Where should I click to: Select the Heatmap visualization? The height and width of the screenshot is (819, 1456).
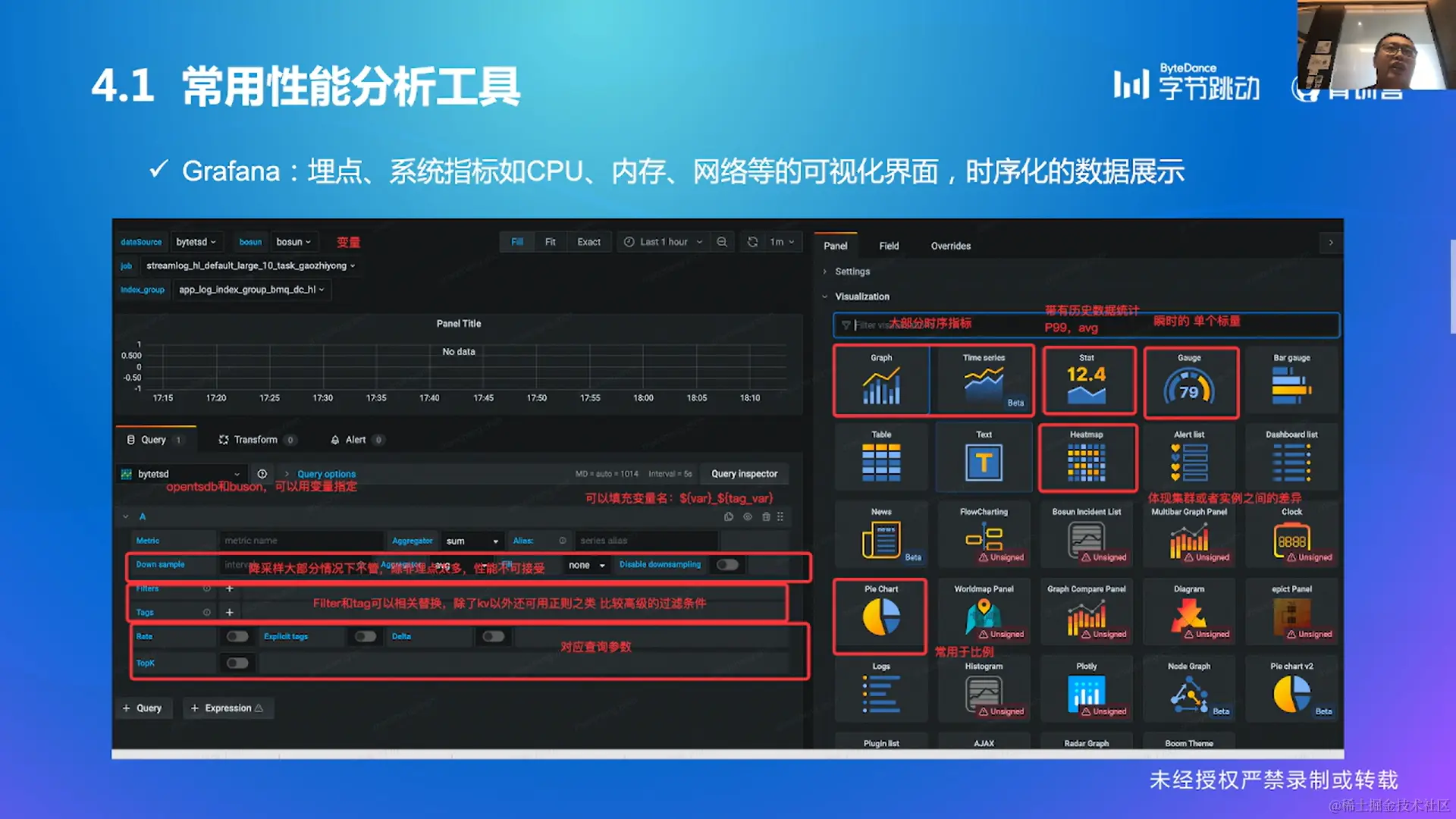point(1087,459)
